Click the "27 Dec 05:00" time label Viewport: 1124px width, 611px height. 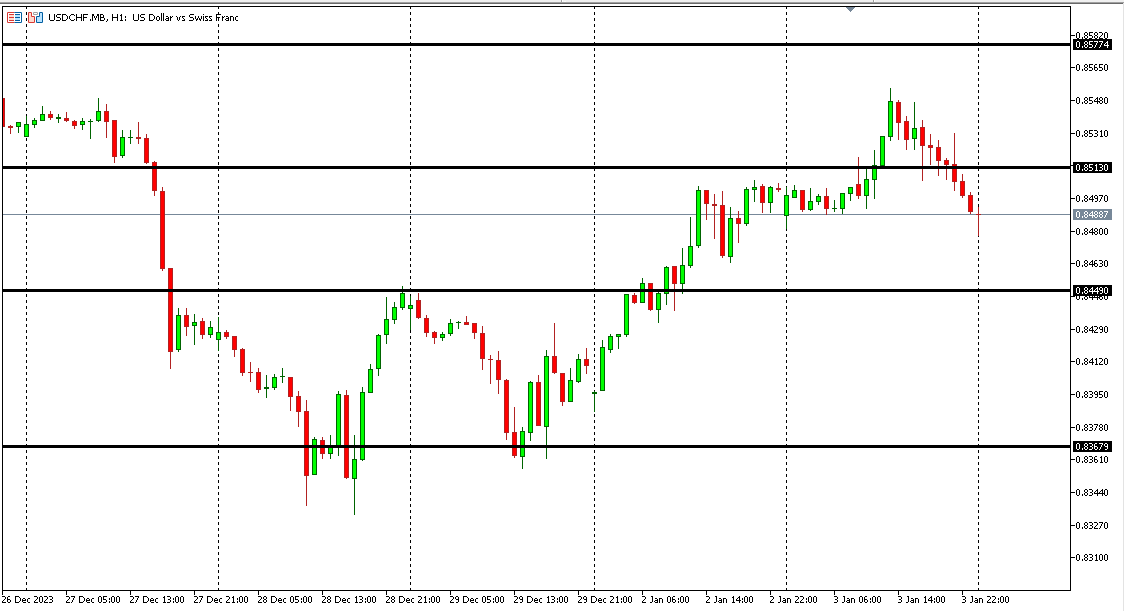92,600
